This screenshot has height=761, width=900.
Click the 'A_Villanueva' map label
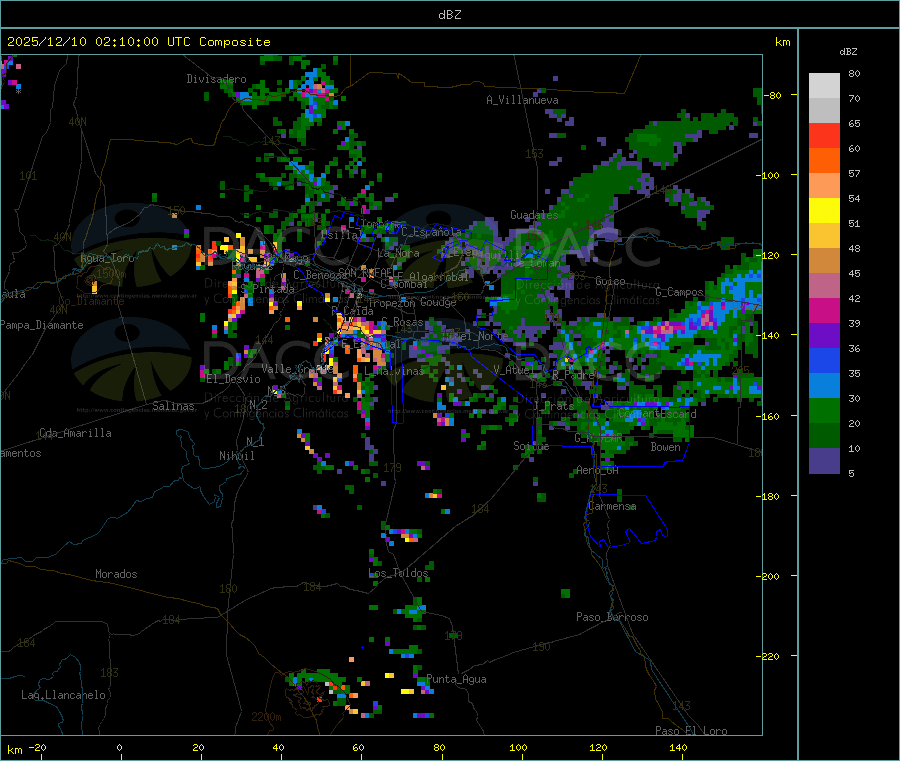tap(522, 100)
